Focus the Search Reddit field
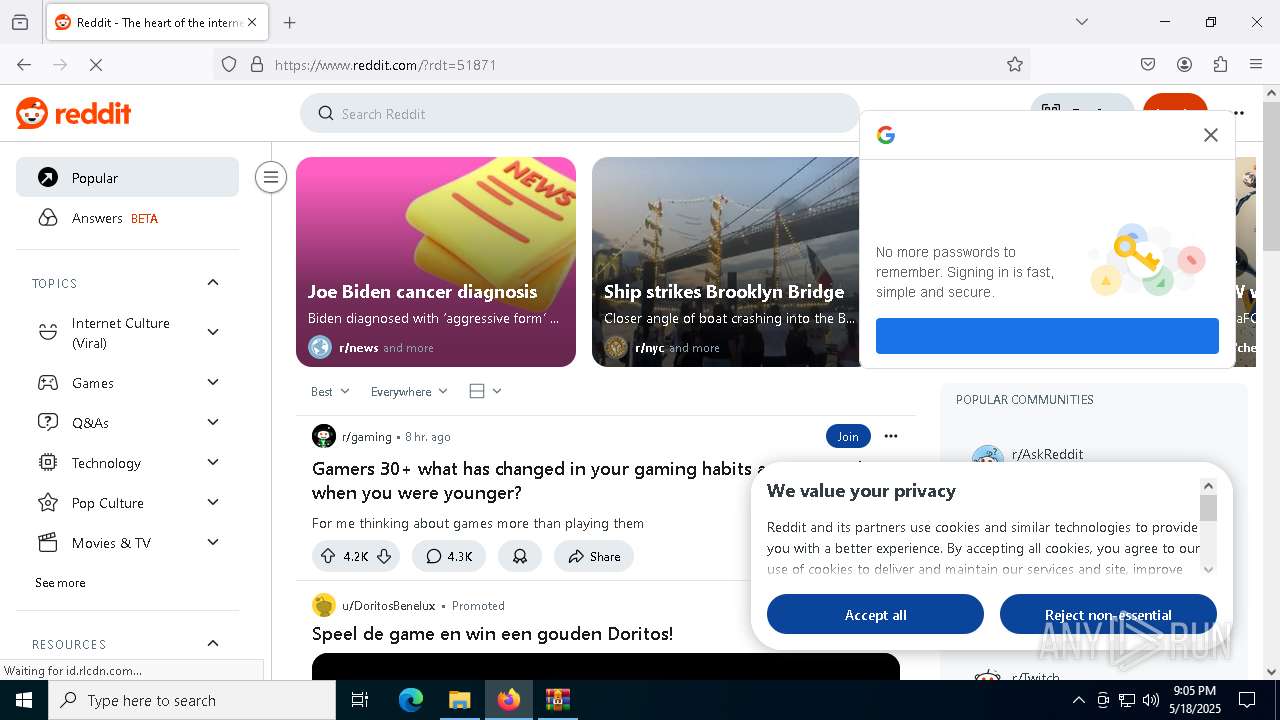The height and width of the screenshot is (720, 1280). (x=580, y=113)
